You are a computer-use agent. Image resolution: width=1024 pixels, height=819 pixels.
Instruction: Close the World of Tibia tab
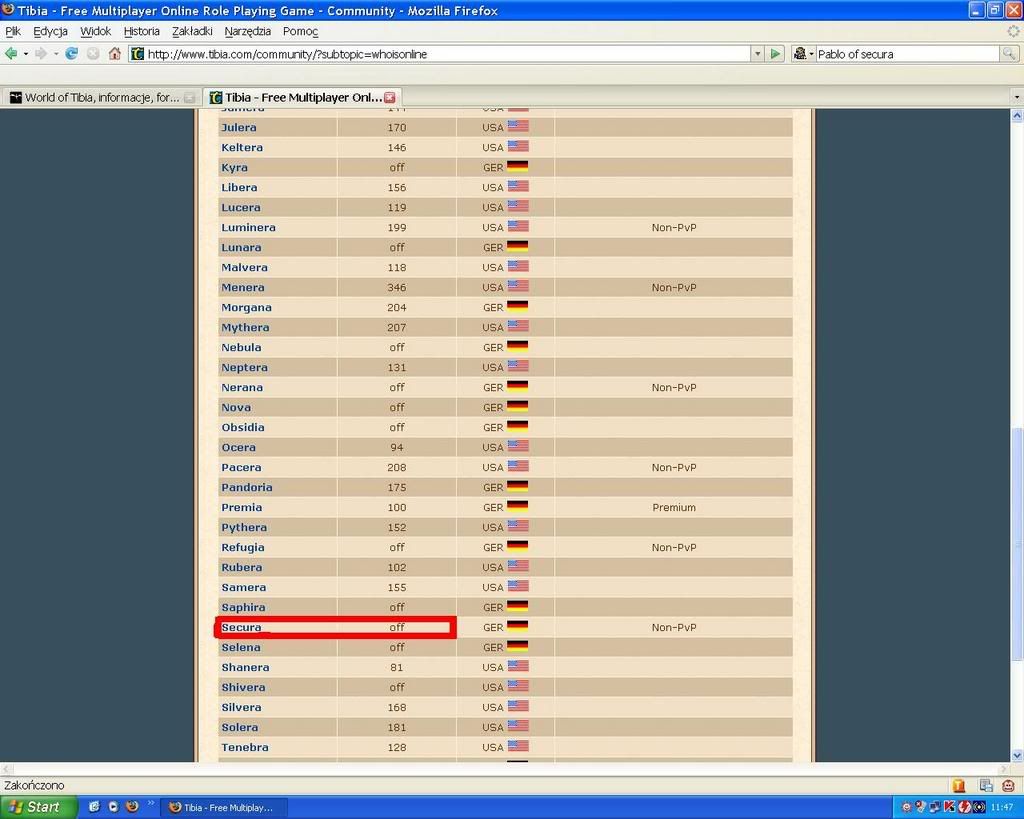pos(189,98)
